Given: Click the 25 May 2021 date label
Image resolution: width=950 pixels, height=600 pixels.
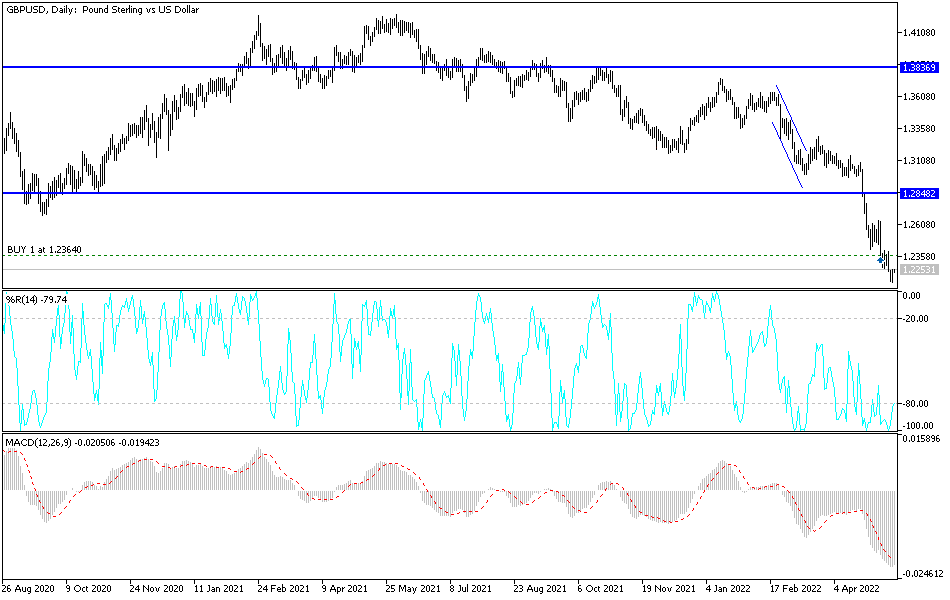Looking at the screenshot, I should click(413, 588).
